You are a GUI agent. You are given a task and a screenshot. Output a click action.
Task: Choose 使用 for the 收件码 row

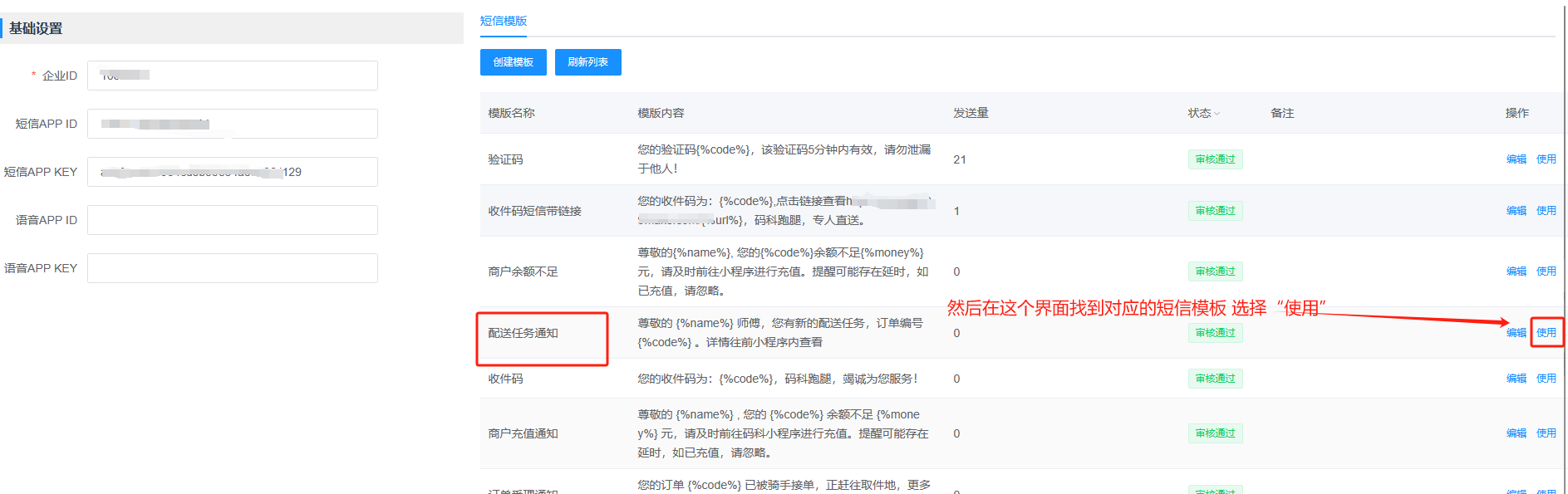[1546, 379]
